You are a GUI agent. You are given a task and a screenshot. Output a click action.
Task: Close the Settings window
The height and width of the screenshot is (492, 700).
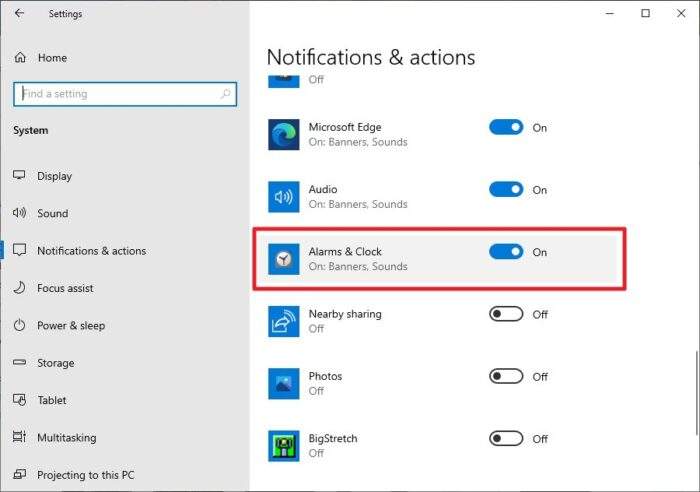click(681, 13)
